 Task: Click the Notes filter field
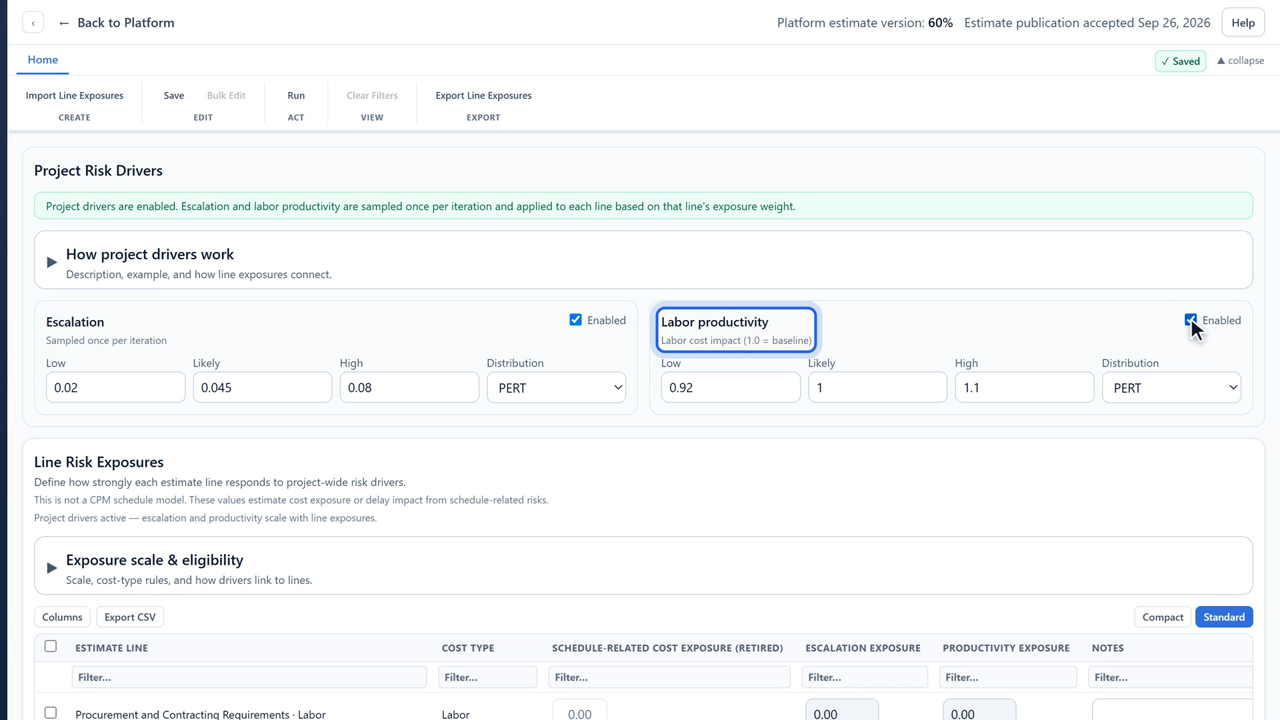1170,677
